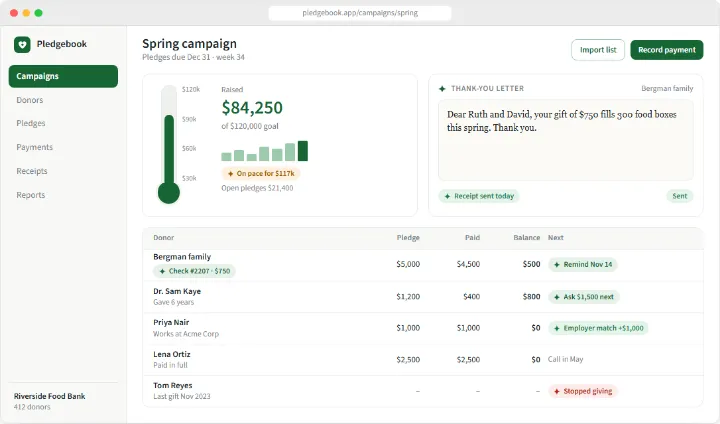The width and height of the screenshot is (720, 424).
Task: Click the Import list button
Action: (x=598, y=50)
